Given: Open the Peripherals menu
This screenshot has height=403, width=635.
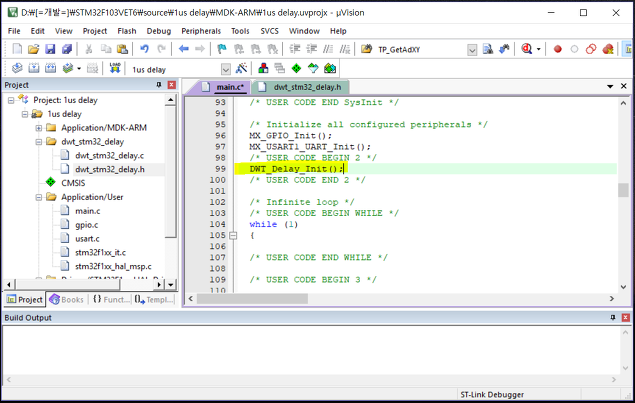Looking at the screenshot, I should coord(201,31).
